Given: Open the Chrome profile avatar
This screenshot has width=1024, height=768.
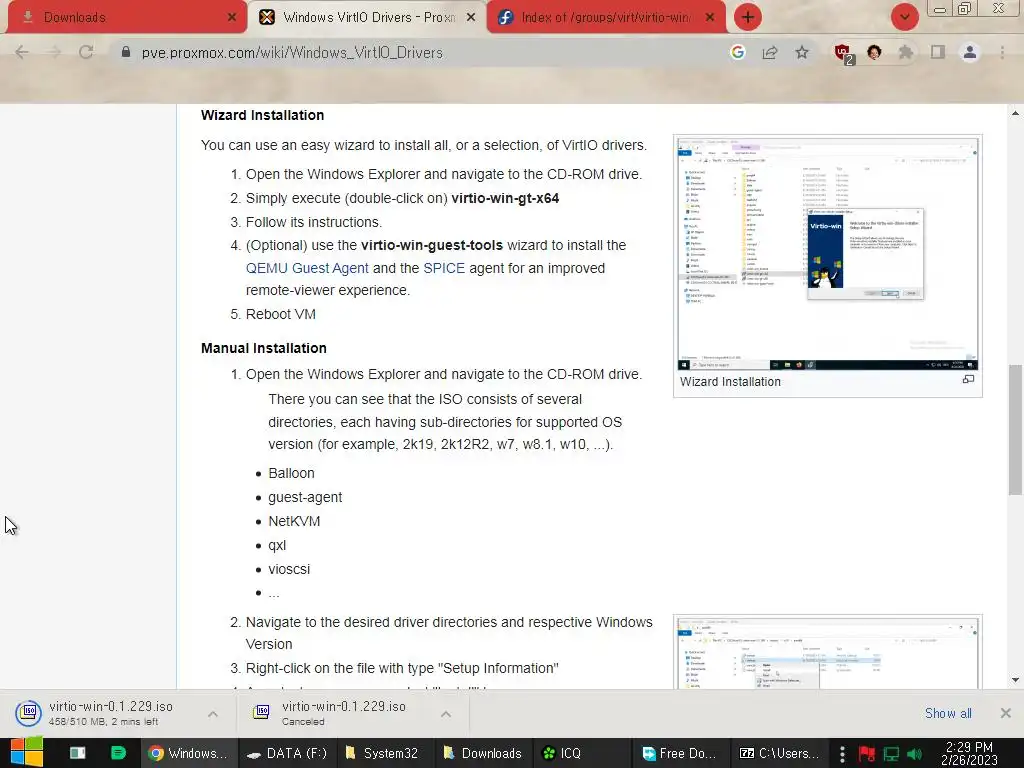Looking at the screenshot, I should [970, 52].
